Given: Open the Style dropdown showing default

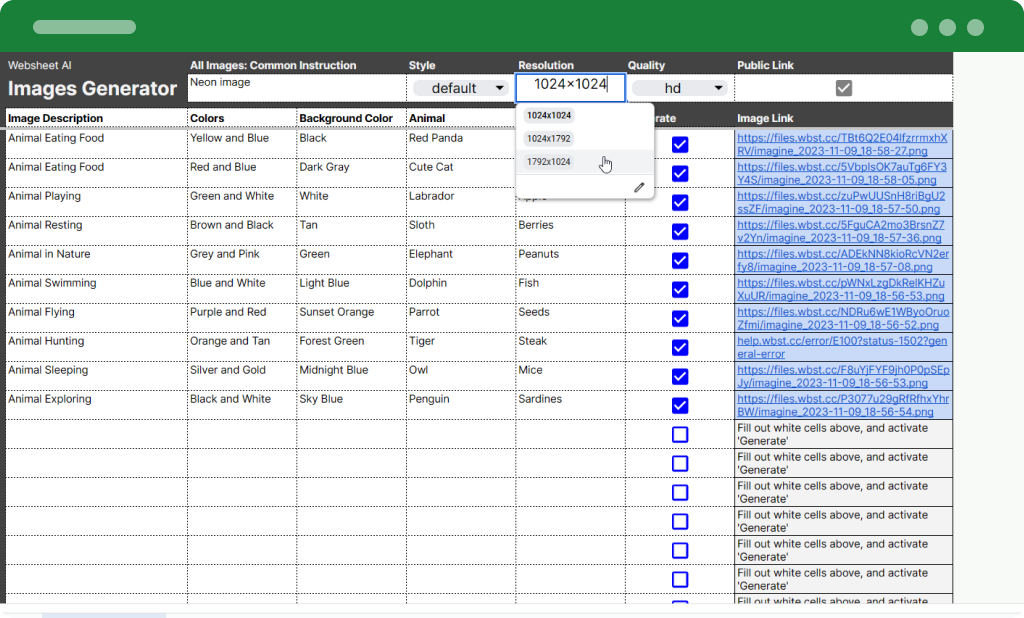Looking at the screenshot, I should click(x=461, y=88).
